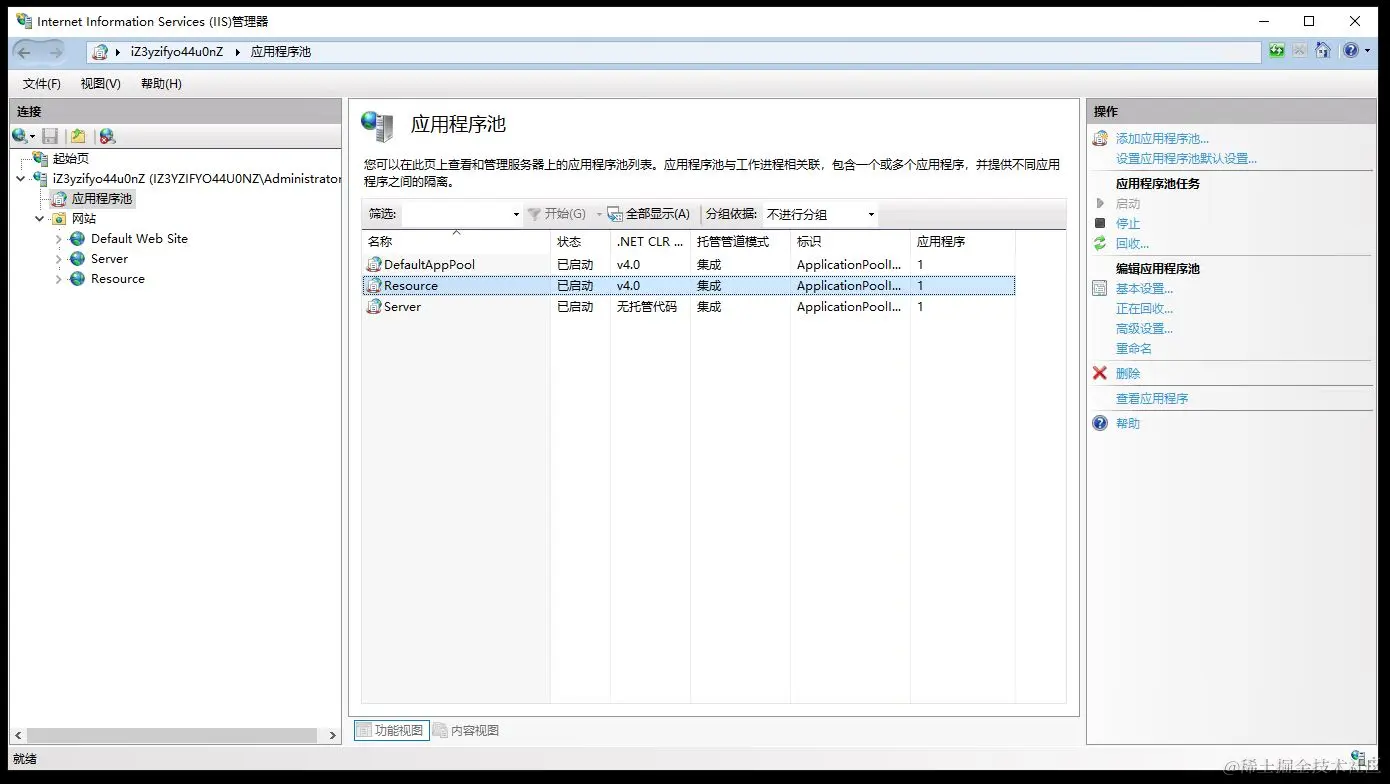Click the DefaultAppPool row icon

[374, 265]
